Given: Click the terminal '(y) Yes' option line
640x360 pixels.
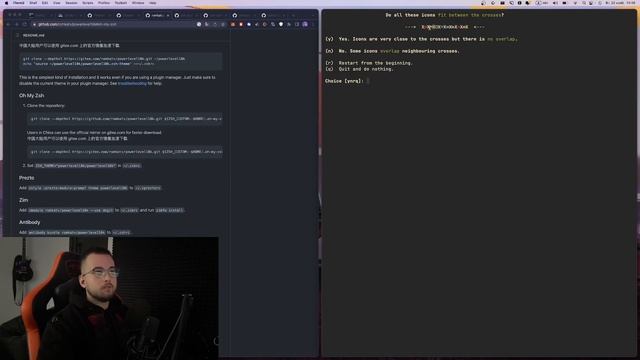Looking at the screenshot, I should point(421,39).
